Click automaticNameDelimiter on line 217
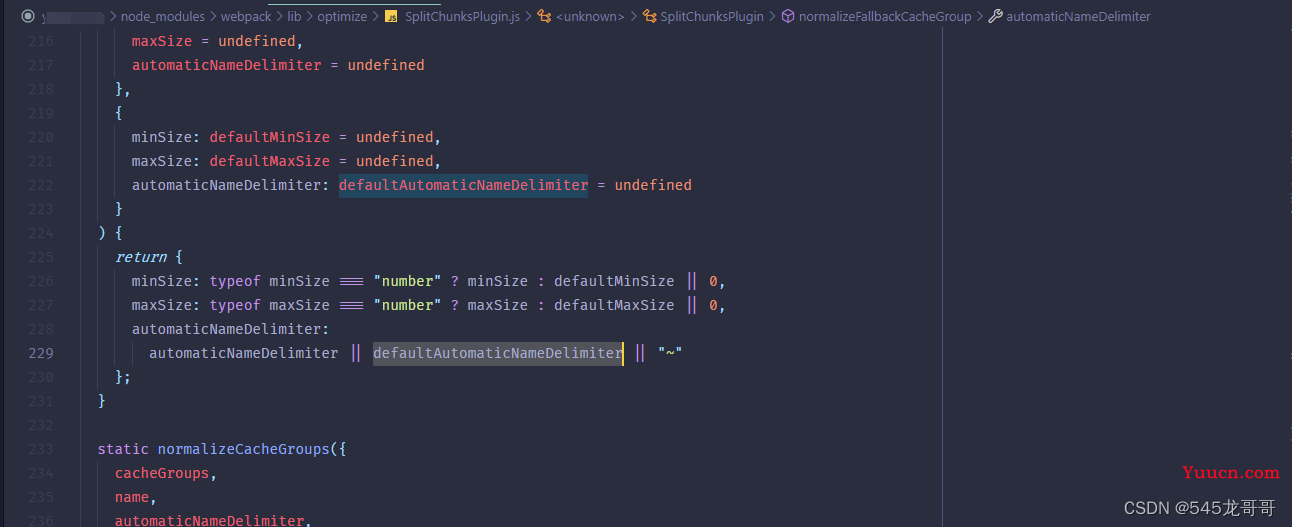The width and height of the screenshot is (1292, 527). tap(227, 65)
